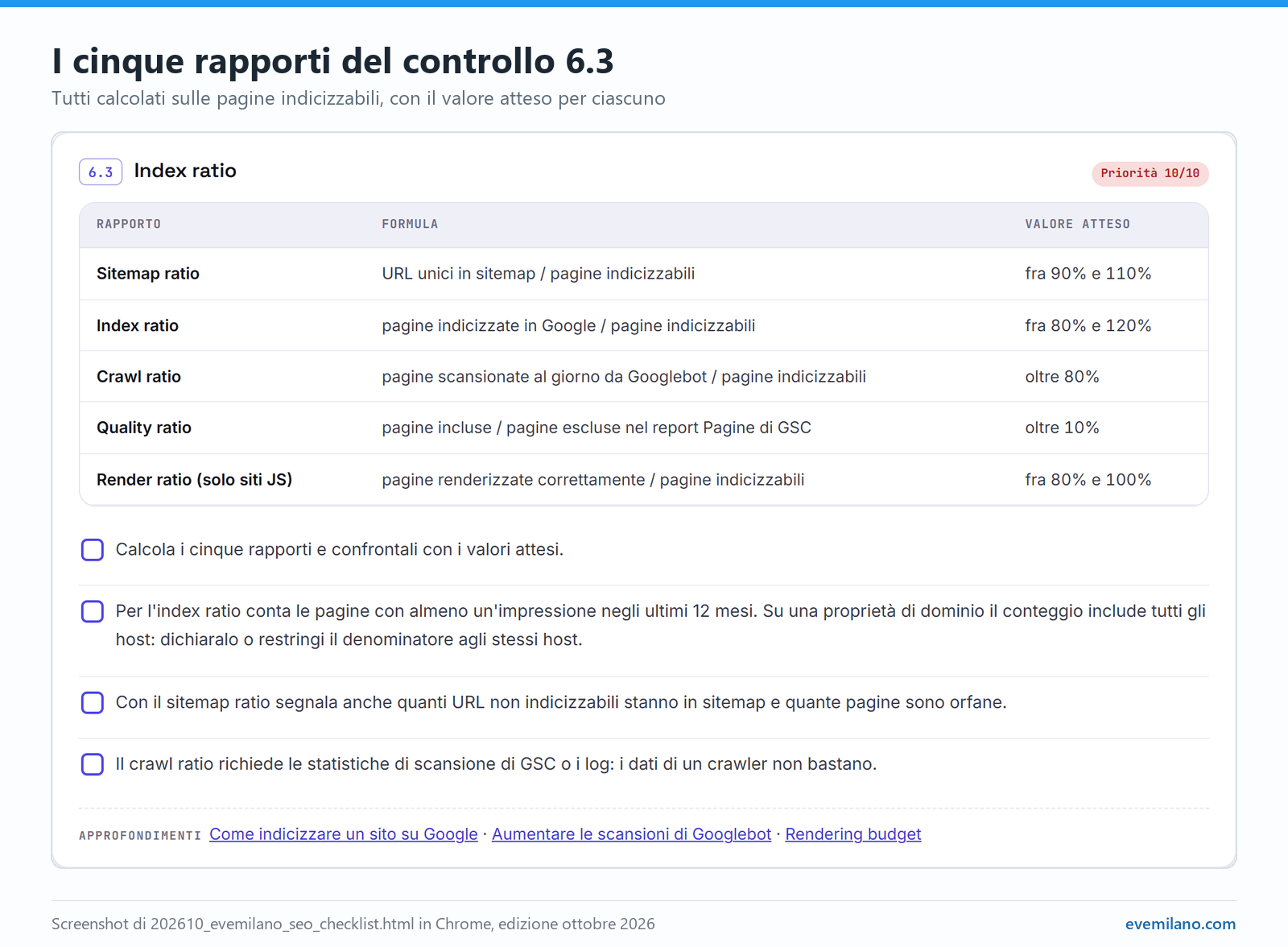Click the 'pagine incluse / pagine escluse' formula

(x=597, y=428)
